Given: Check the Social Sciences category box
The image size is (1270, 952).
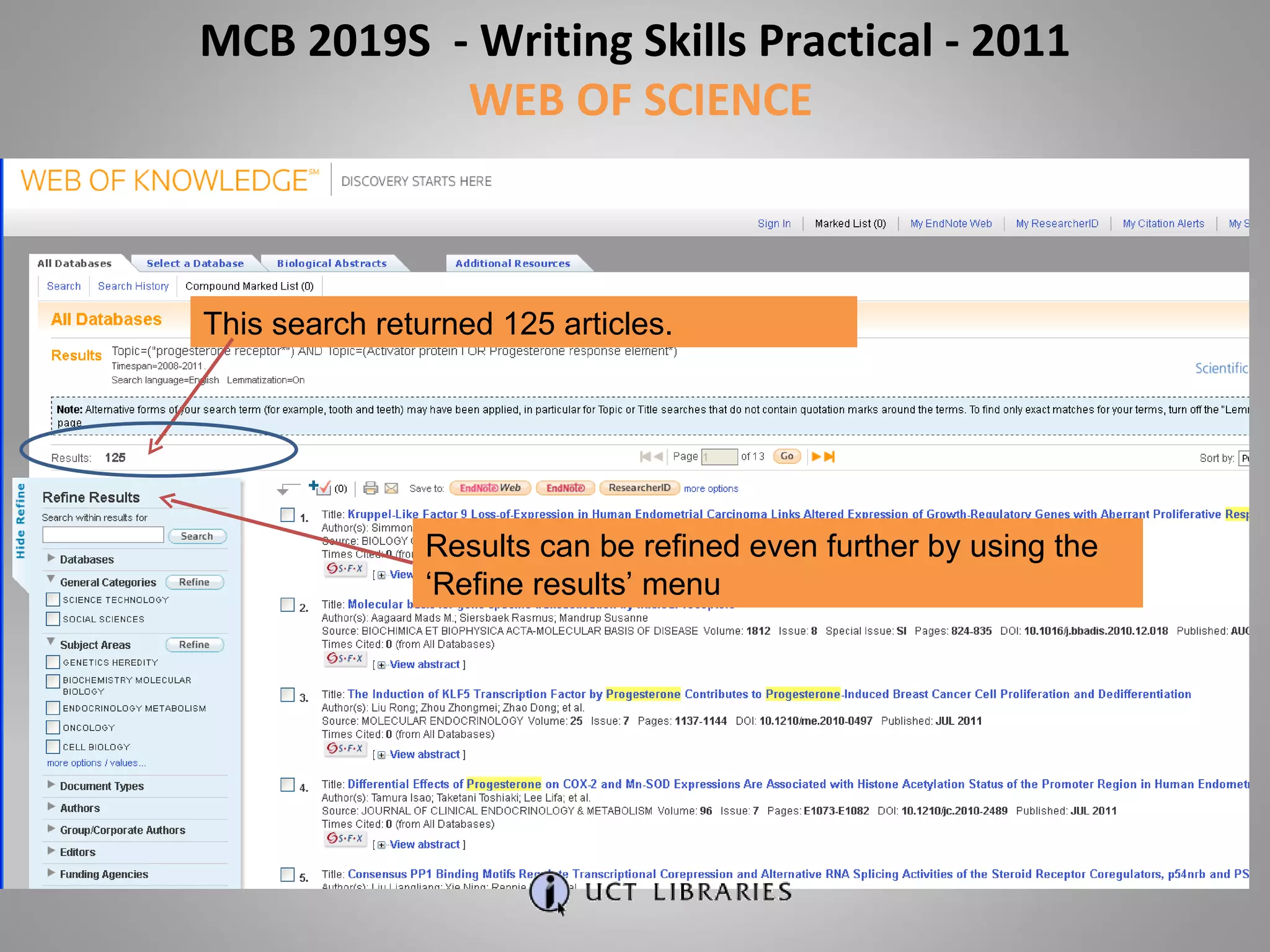Looking at the screenshot, I should pyautogui.click(x=53, y=619).
